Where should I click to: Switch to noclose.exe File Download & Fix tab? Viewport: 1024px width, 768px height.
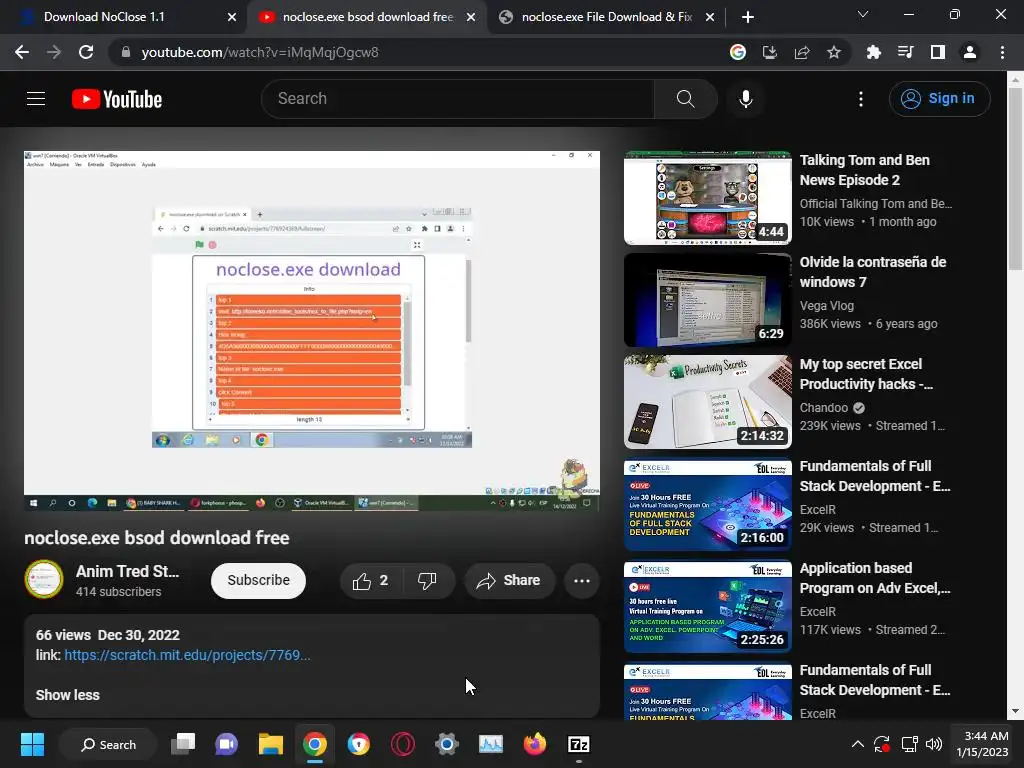point(607,17)
